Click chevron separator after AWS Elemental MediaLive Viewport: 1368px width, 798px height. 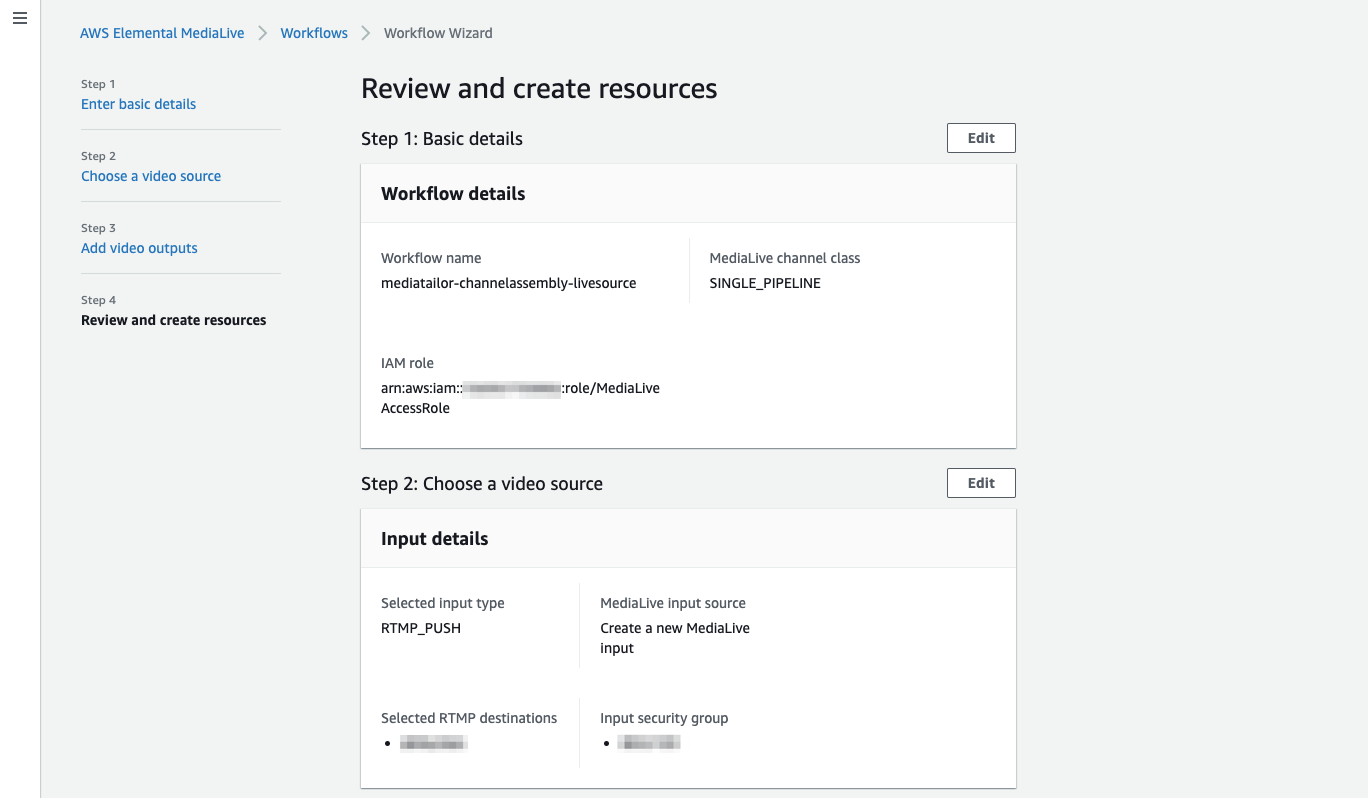pos(263,33)
